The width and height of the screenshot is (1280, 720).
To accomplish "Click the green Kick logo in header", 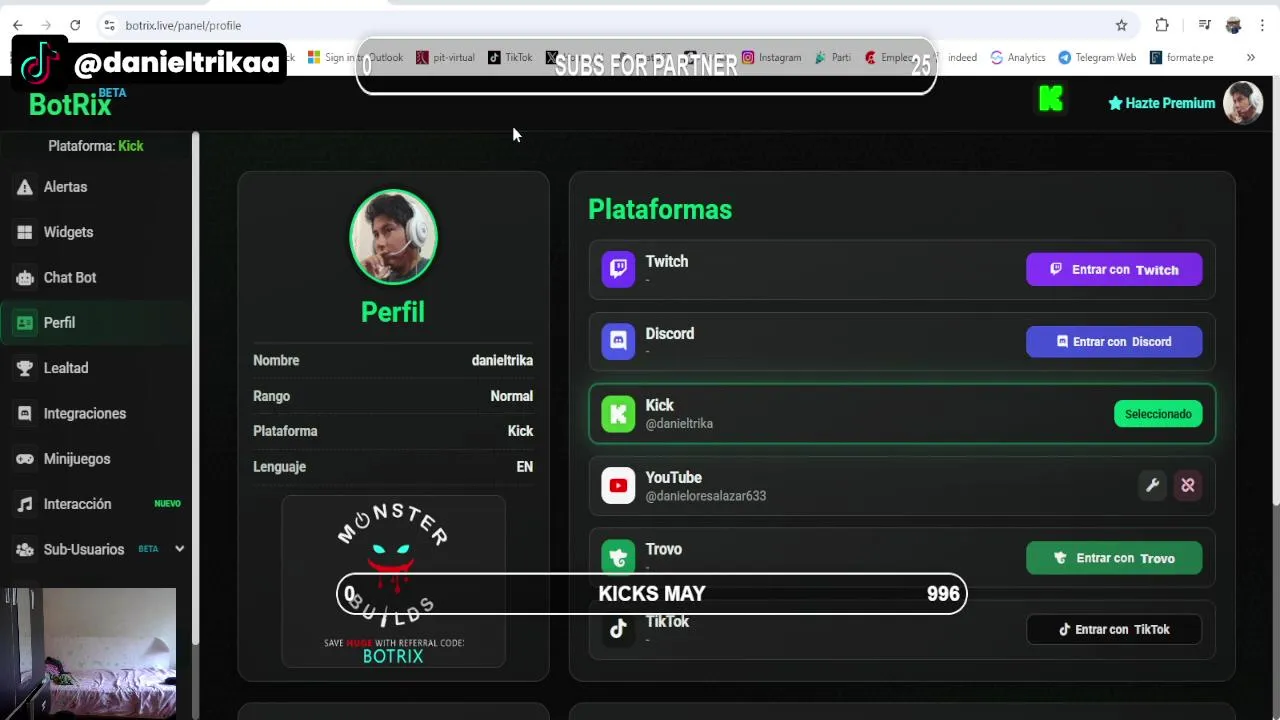I will pos(1050,99).
